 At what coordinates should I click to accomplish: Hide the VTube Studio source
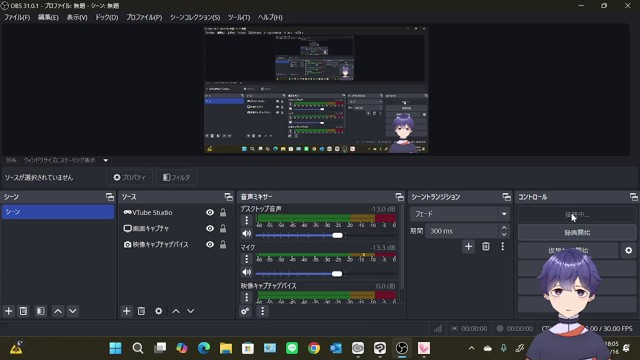[x=210, y=212]
